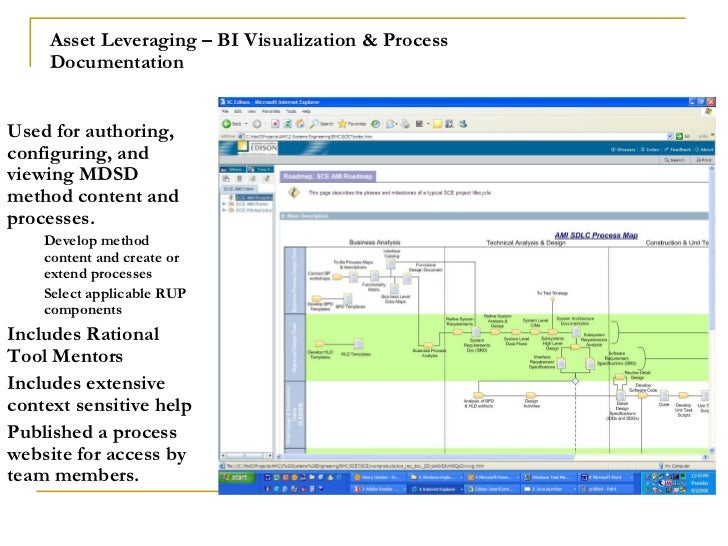This screenshot has width=728, height=546.
Task: Open the Glossary link in the blue banner
Action: coord(623,150)
